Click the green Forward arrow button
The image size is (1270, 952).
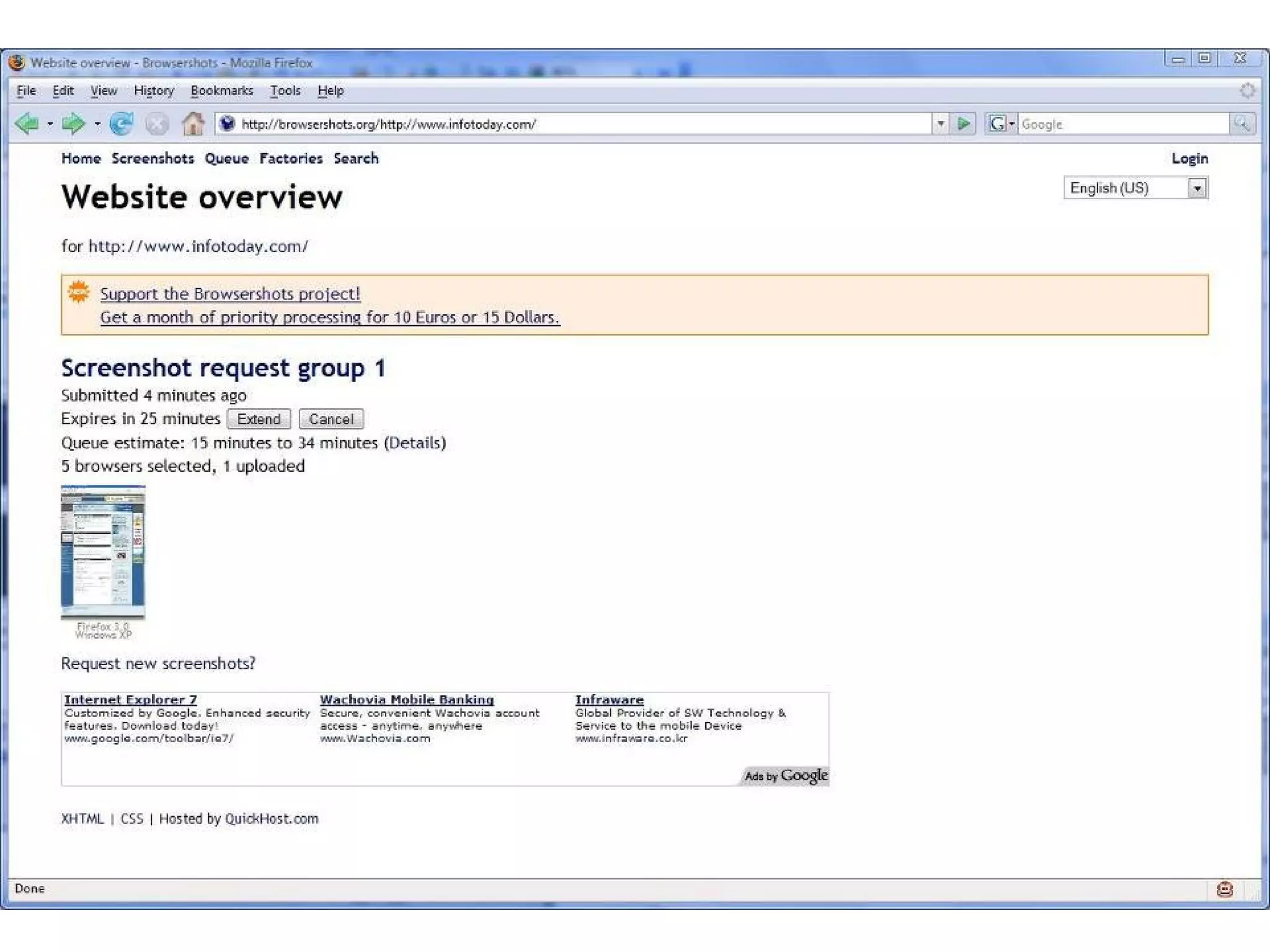73,124
